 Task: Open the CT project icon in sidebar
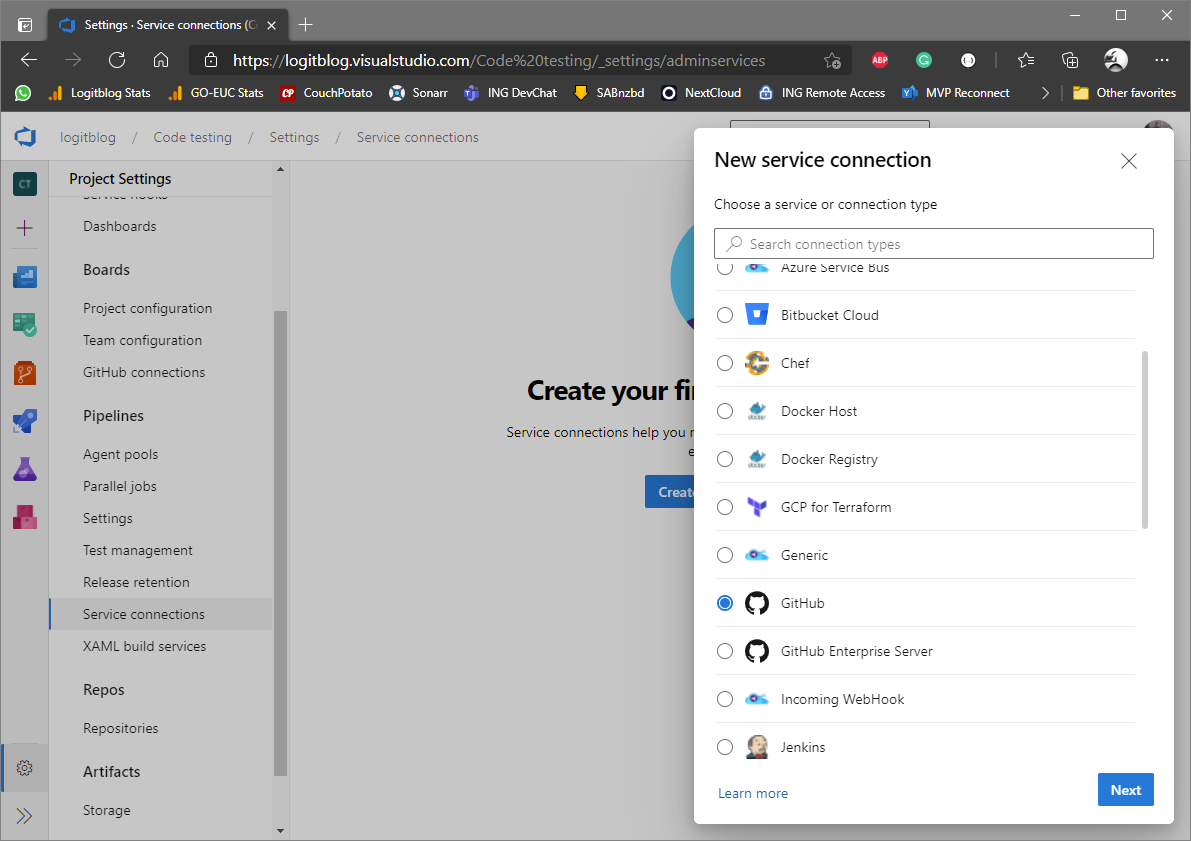(x=25, y=184)
